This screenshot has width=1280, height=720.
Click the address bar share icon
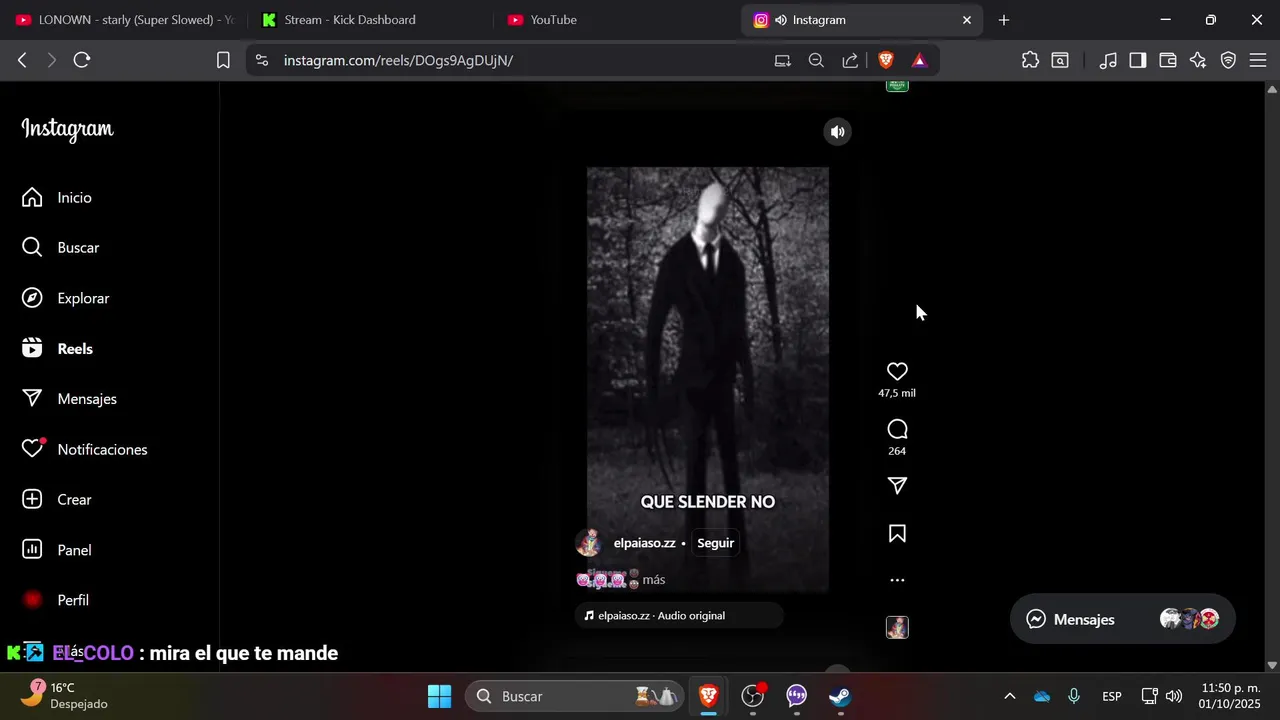850,60
